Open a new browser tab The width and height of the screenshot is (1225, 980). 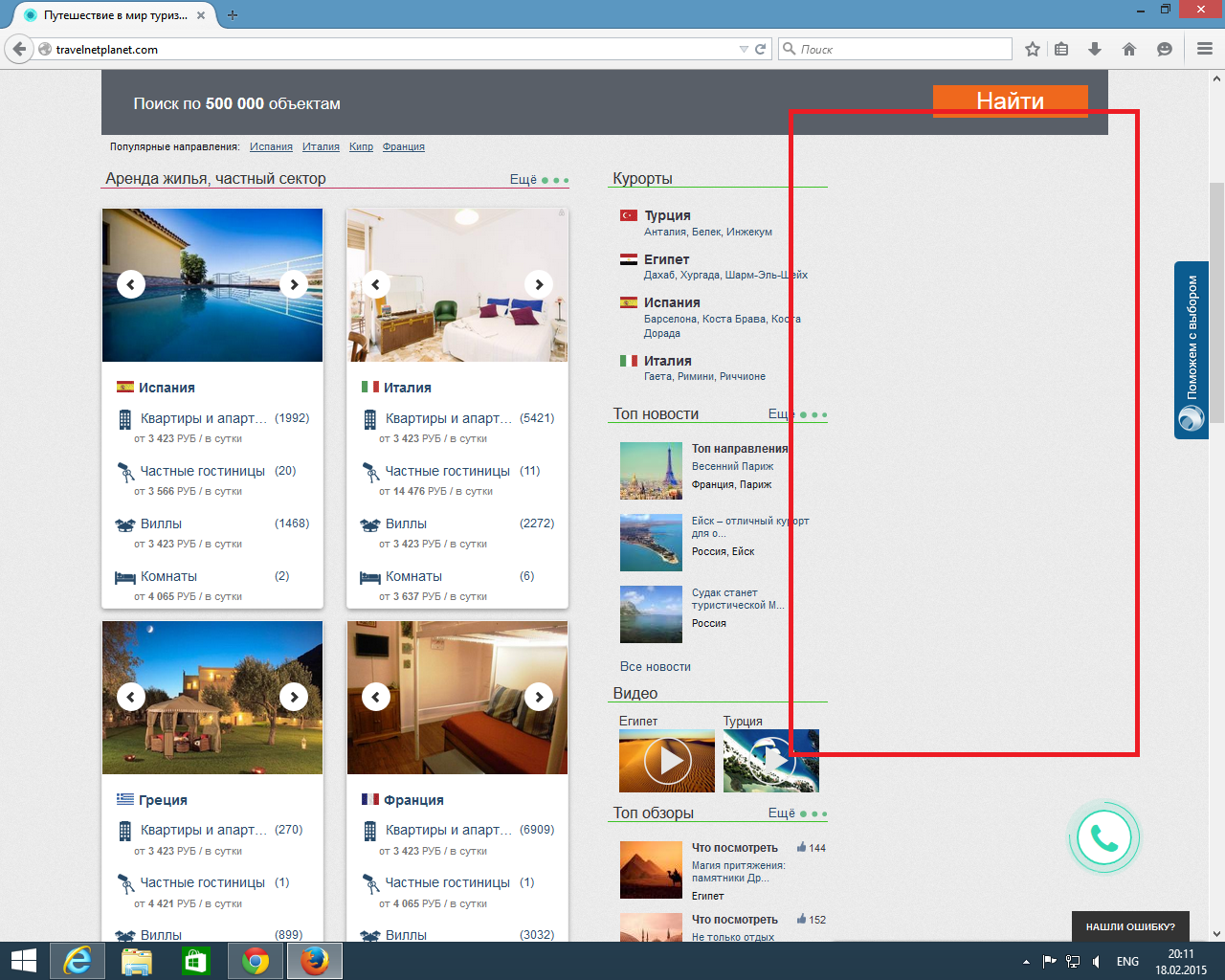point(233,15)
